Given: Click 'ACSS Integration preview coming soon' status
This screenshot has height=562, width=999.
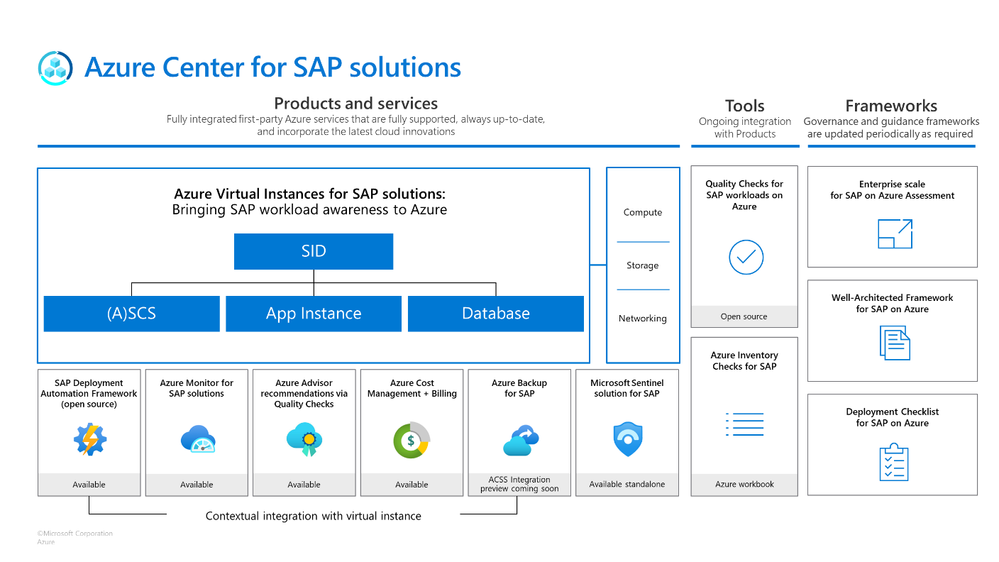Looking at the screenshot, I should [519, 484].
